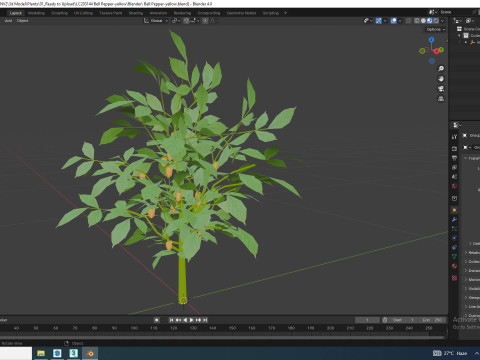Screen dimensions: 480x360
Task: Open the Global transform orientation dropdown
Action: (x=156, y=21)
